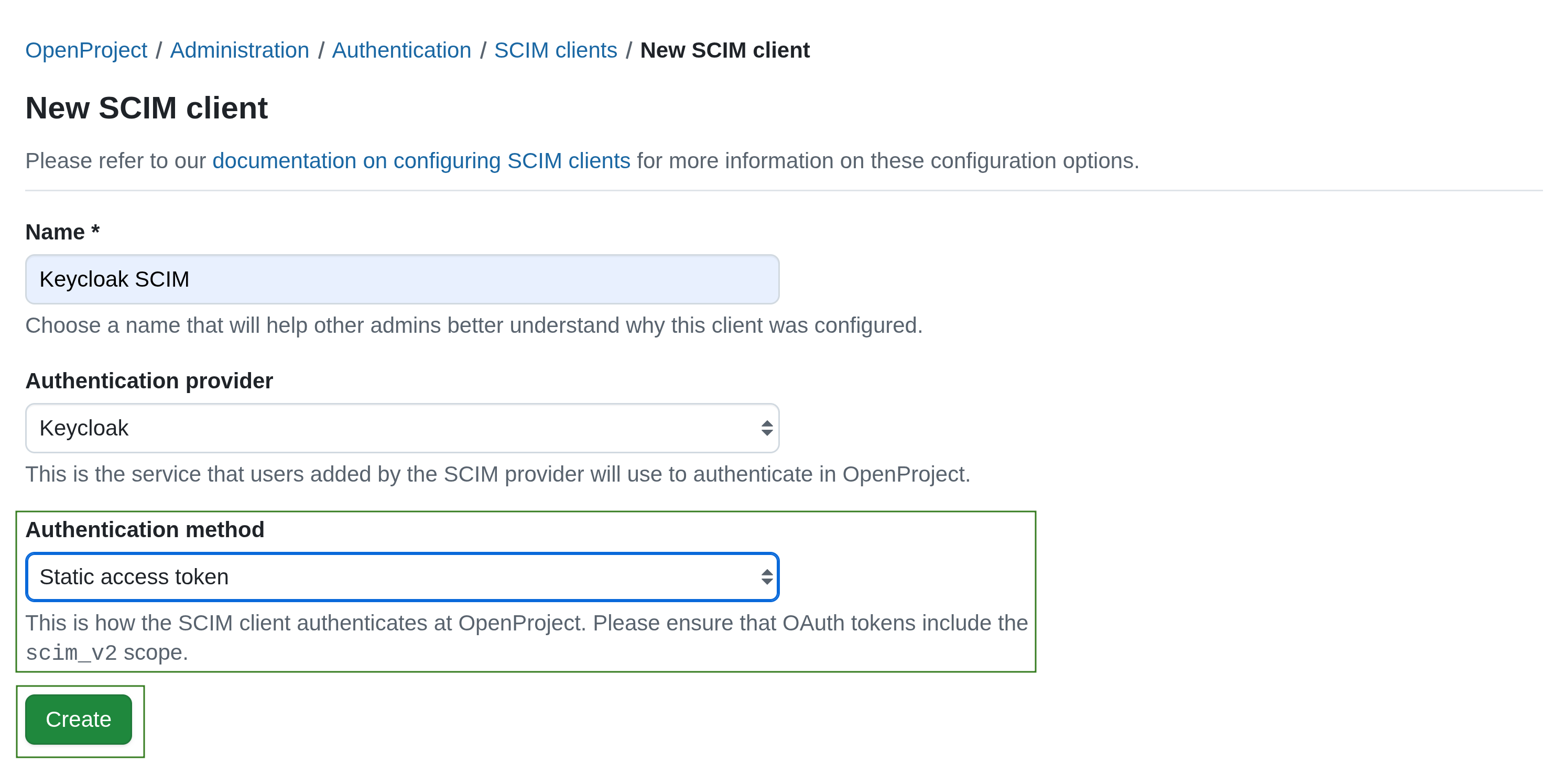This screenshot has height=784, width=1565.
Task: Click the help text under Authentication provider
Action: 497,474
